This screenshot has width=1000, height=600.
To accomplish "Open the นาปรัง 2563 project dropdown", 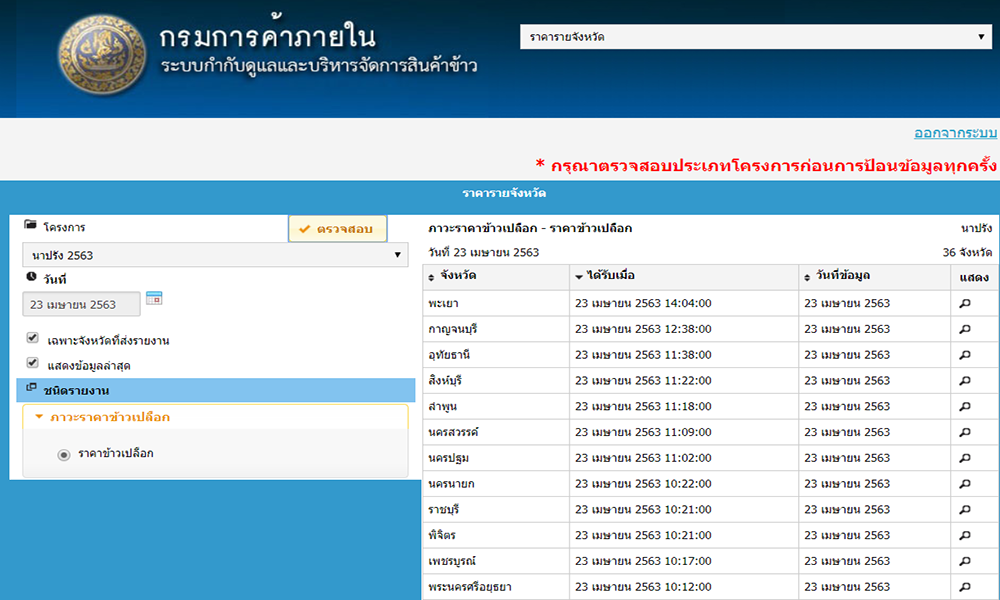I will pyautogui.click(x=215, y=255).
